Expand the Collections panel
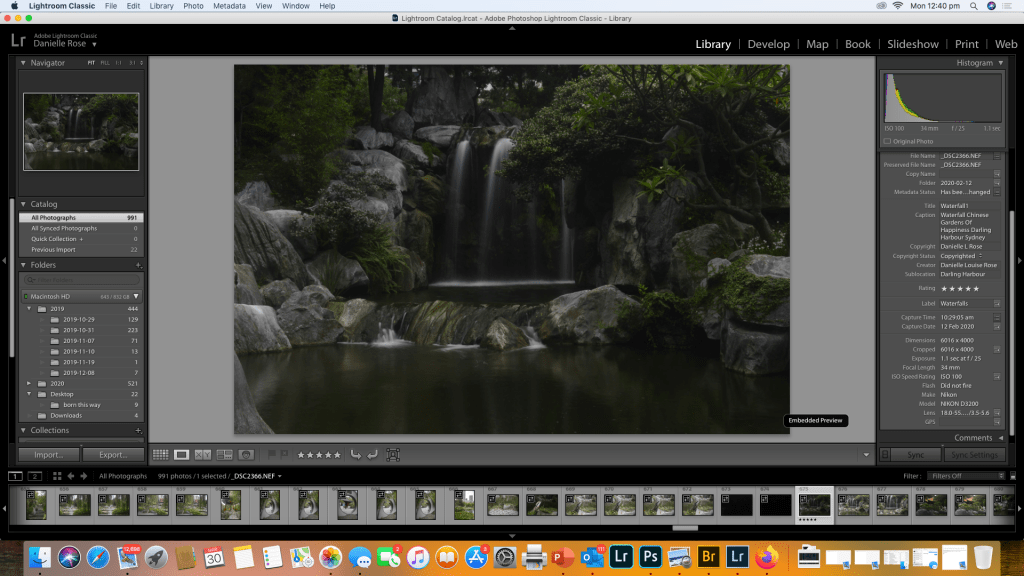The height and width of the screenshot is (576, 1024). pos(24,430)
